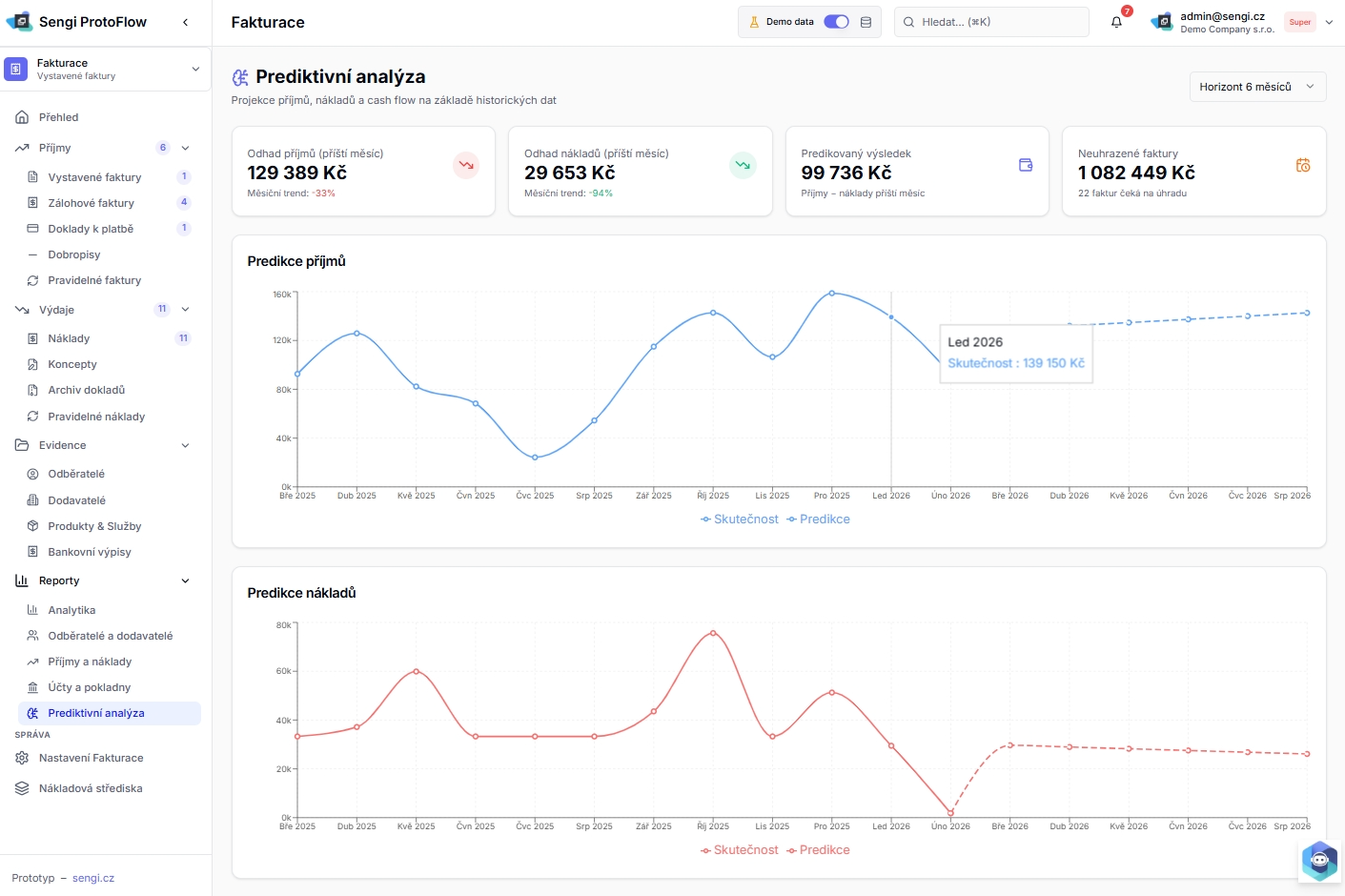
Task: Collapse the Reporty section
Action: pos(185,580)
